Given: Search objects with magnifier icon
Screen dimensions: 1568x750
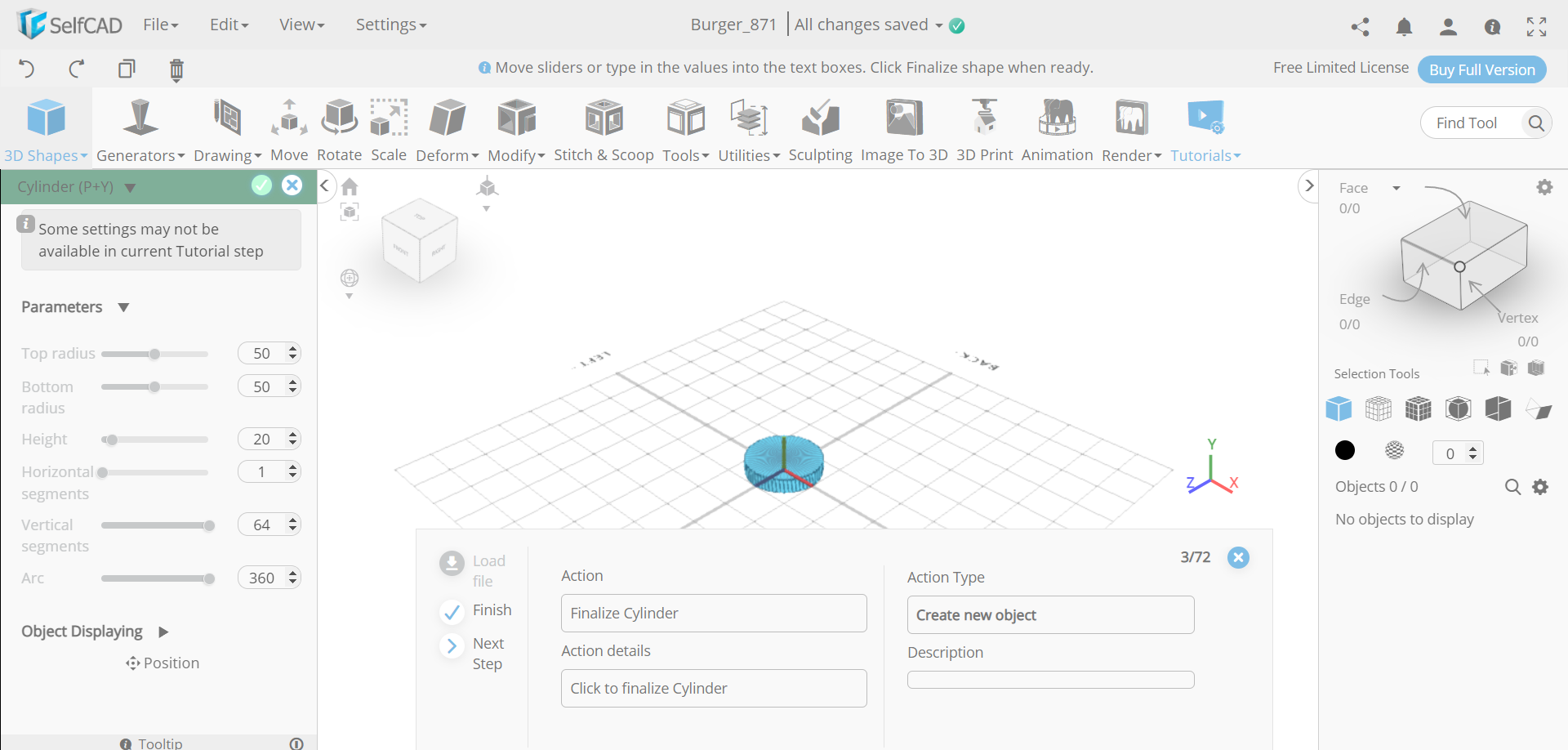Looking at the screenshot, I should pyautogui.click(x=1512, y=487).
